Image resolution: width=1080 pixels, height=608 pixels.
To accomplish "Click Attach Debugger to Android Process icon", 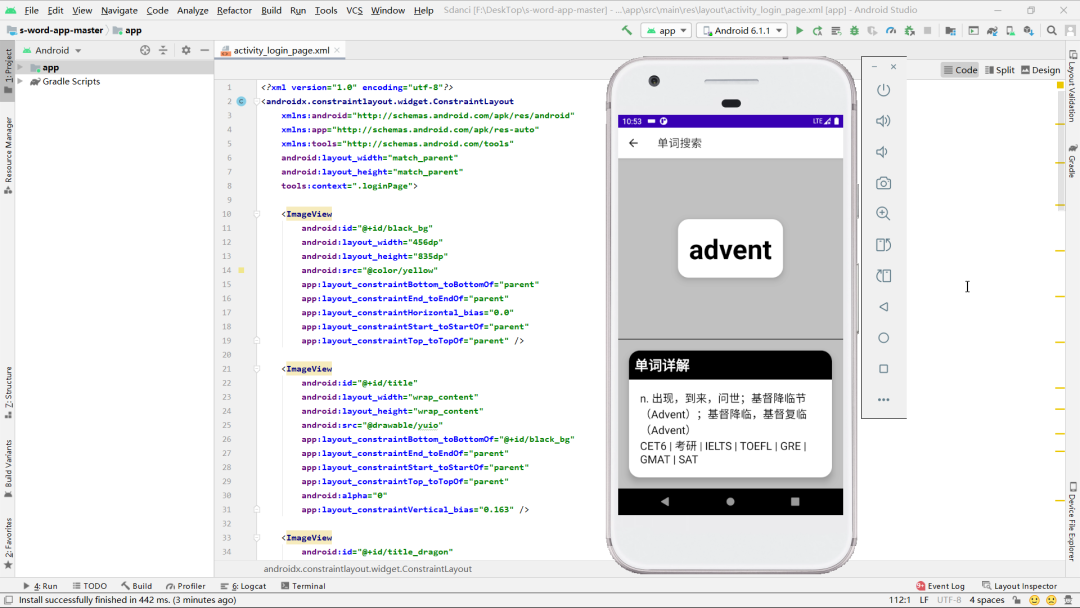I will pos(910,30).
